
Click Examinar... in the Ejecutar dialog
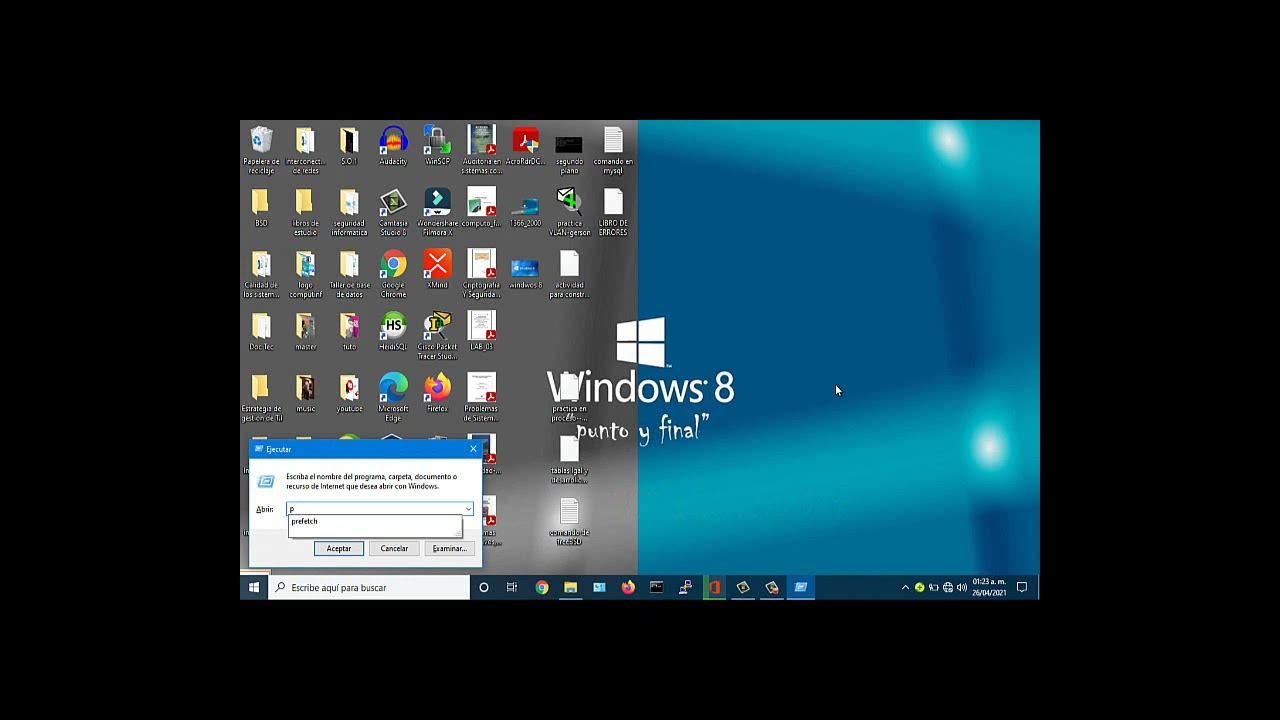click(449, 548)
